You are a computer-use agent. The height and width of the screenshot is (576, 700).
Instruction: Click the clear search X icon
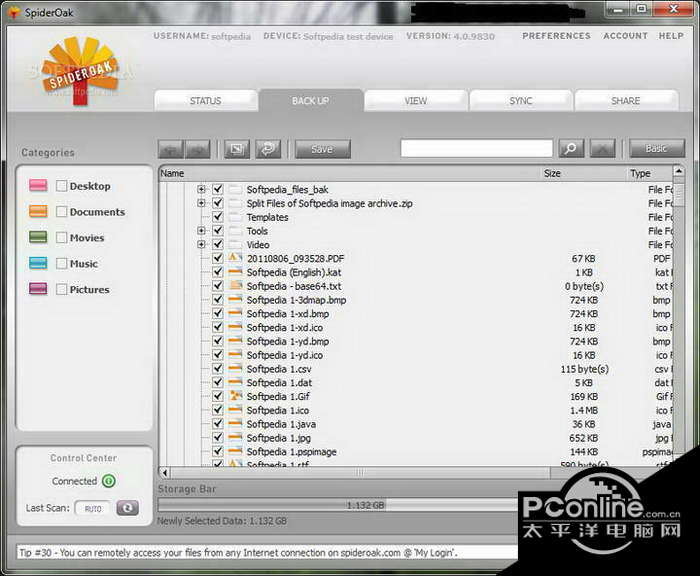tap(602, 149)
